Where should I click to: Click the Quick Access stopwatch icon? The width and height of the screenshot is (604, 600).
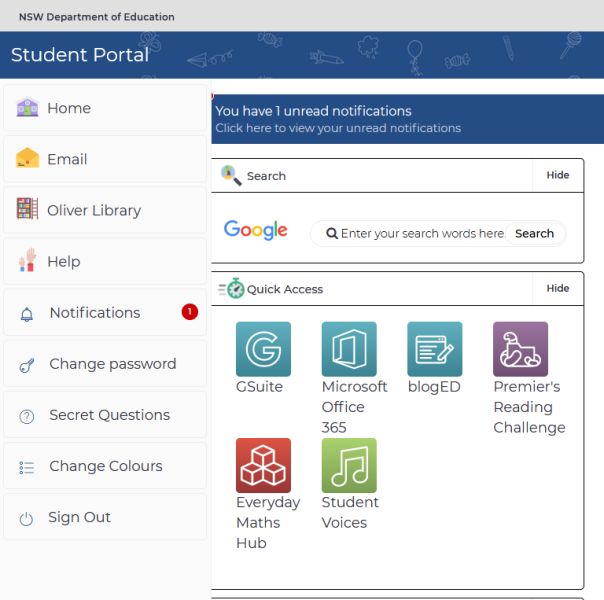point(232,288)
